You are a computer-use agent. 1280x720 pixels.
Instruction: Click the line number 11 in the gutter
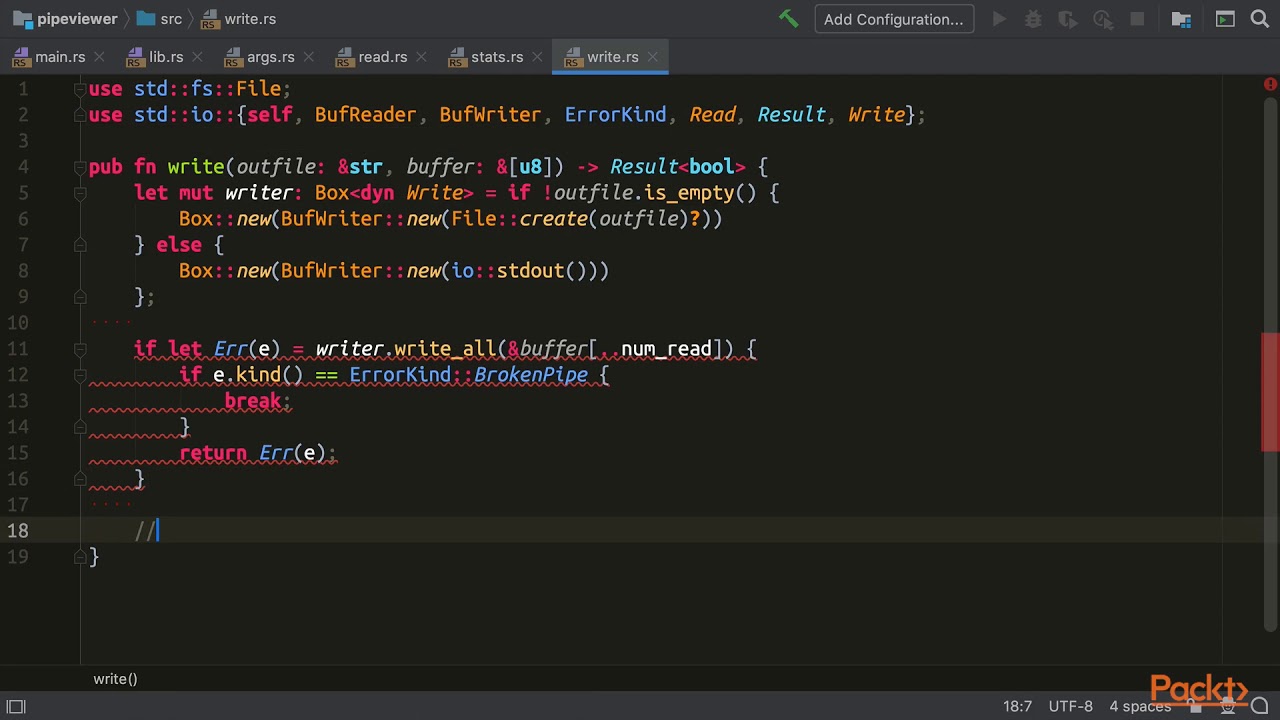(x=18, y=349)
